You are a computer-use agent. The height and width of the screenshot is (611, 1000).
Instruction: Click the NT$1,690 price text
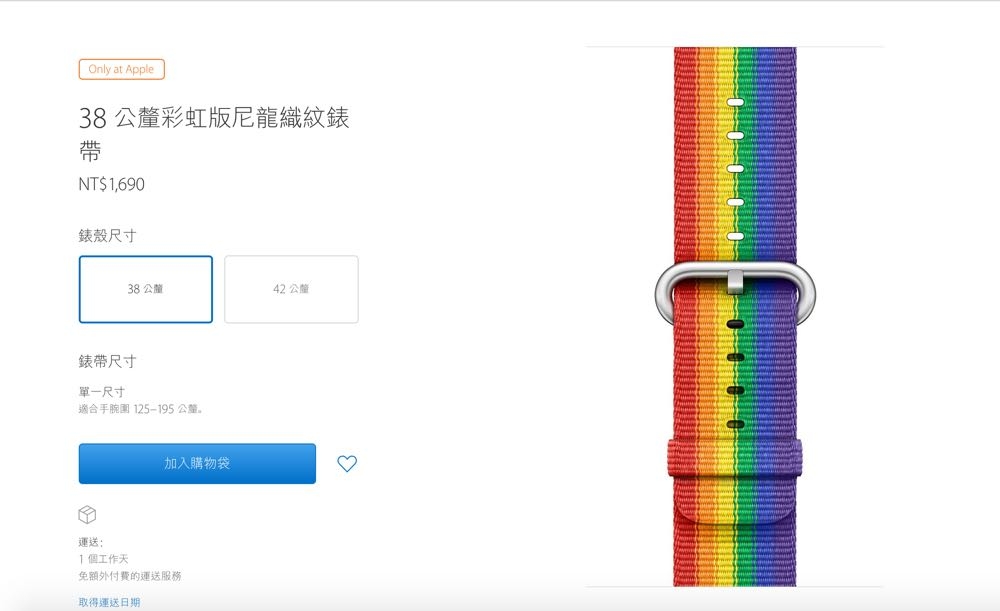point(112,184)
